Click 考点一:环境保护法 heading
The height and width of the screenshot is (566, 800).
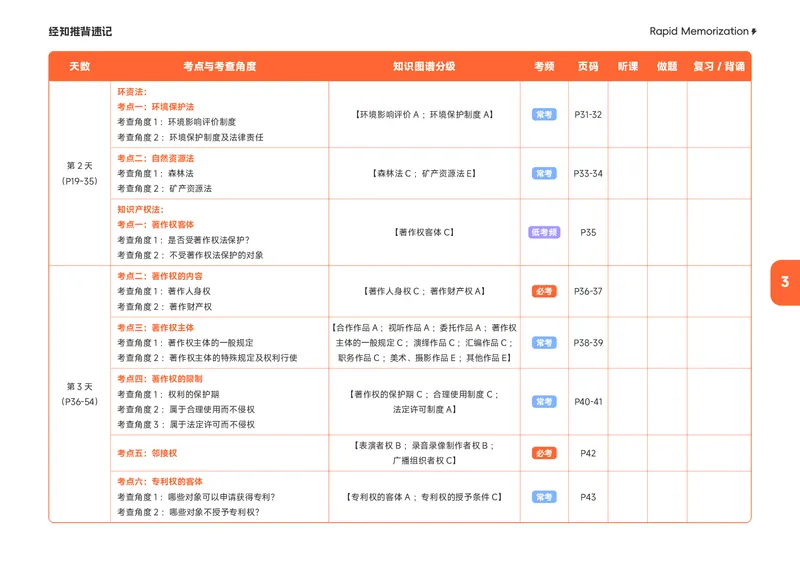pyautogui.click(x=156, y=107)
